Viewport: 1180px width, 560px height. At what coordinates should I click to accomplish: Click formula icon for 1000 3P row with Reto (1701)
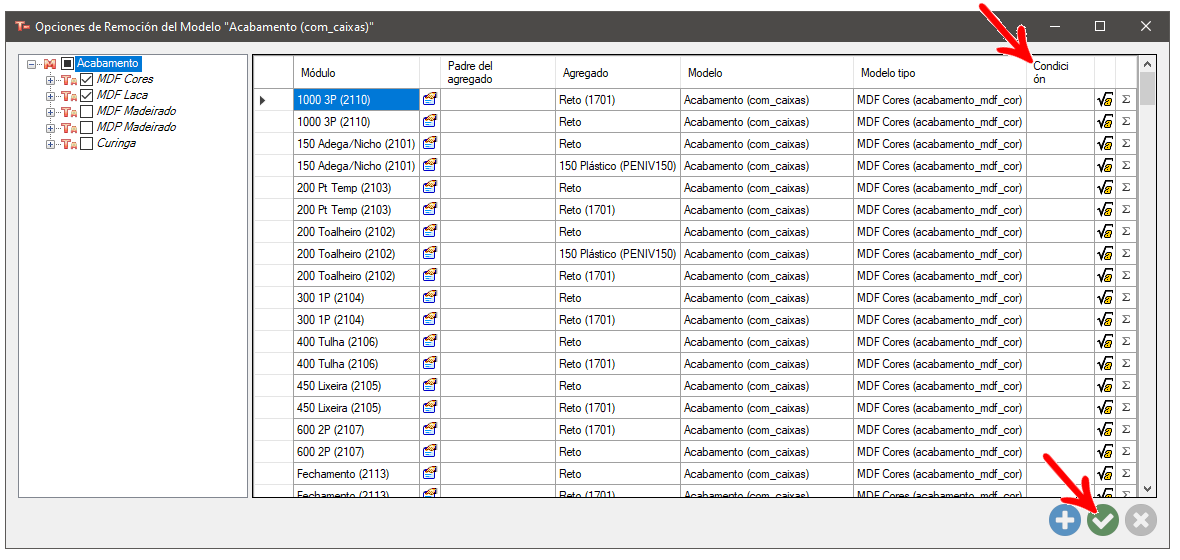pos(1105,99)
